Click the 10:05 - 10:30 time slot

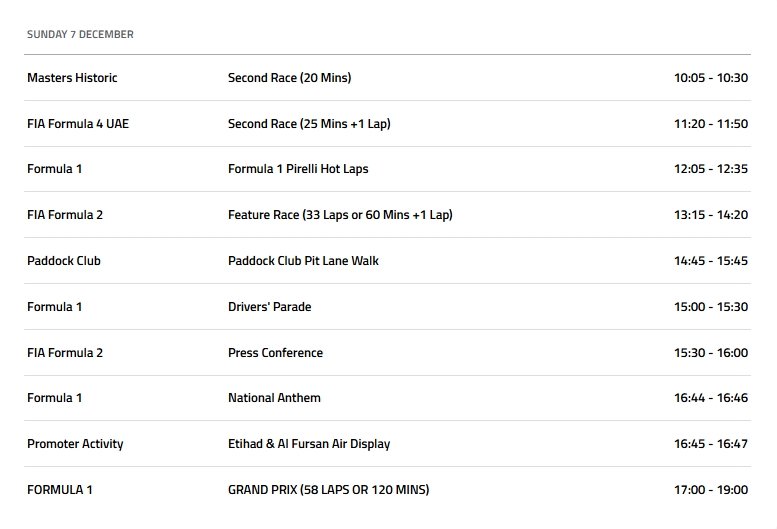point(710,78)
